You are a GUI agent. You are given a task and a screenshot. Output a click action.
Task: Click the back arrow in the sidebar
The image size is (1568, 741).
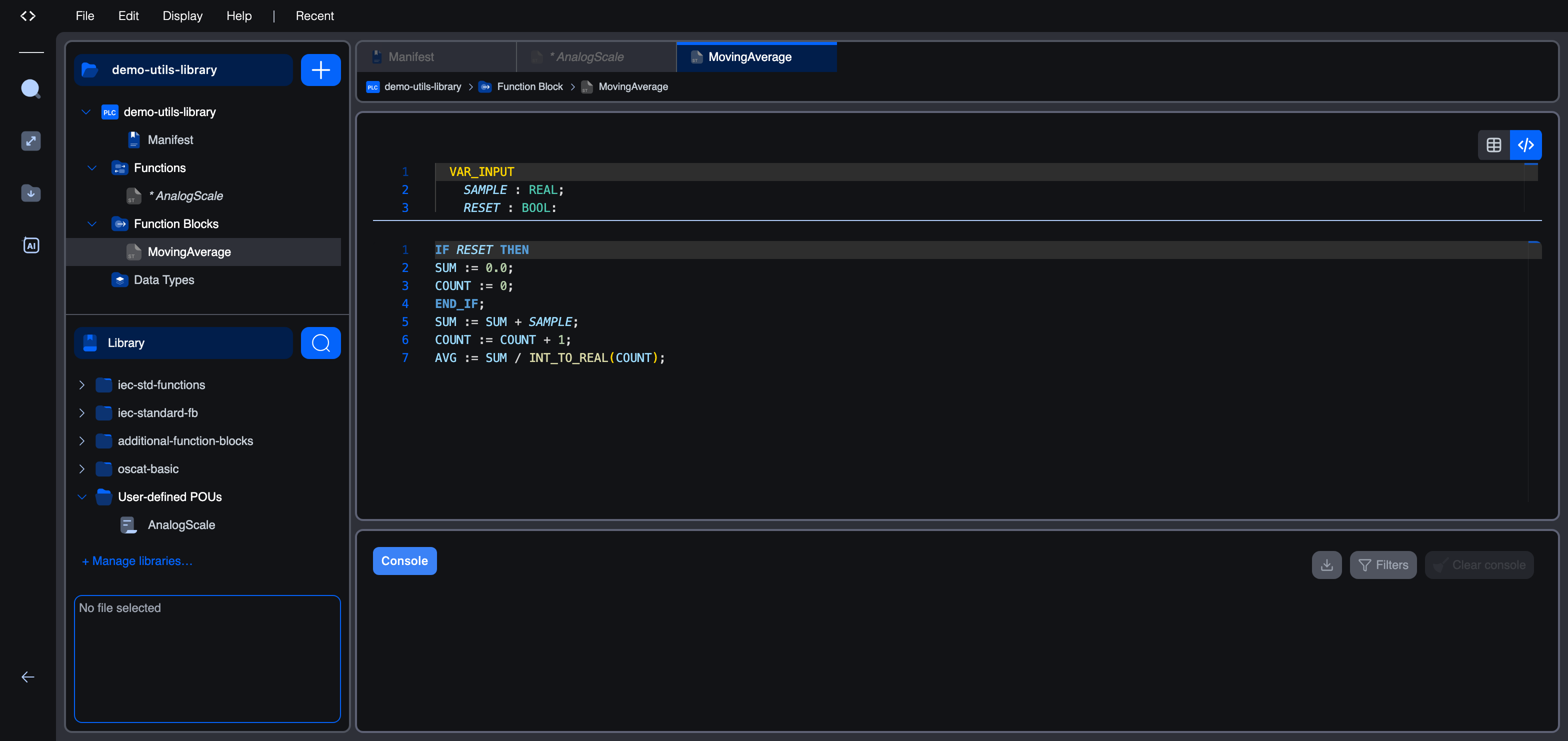point(28,677)
